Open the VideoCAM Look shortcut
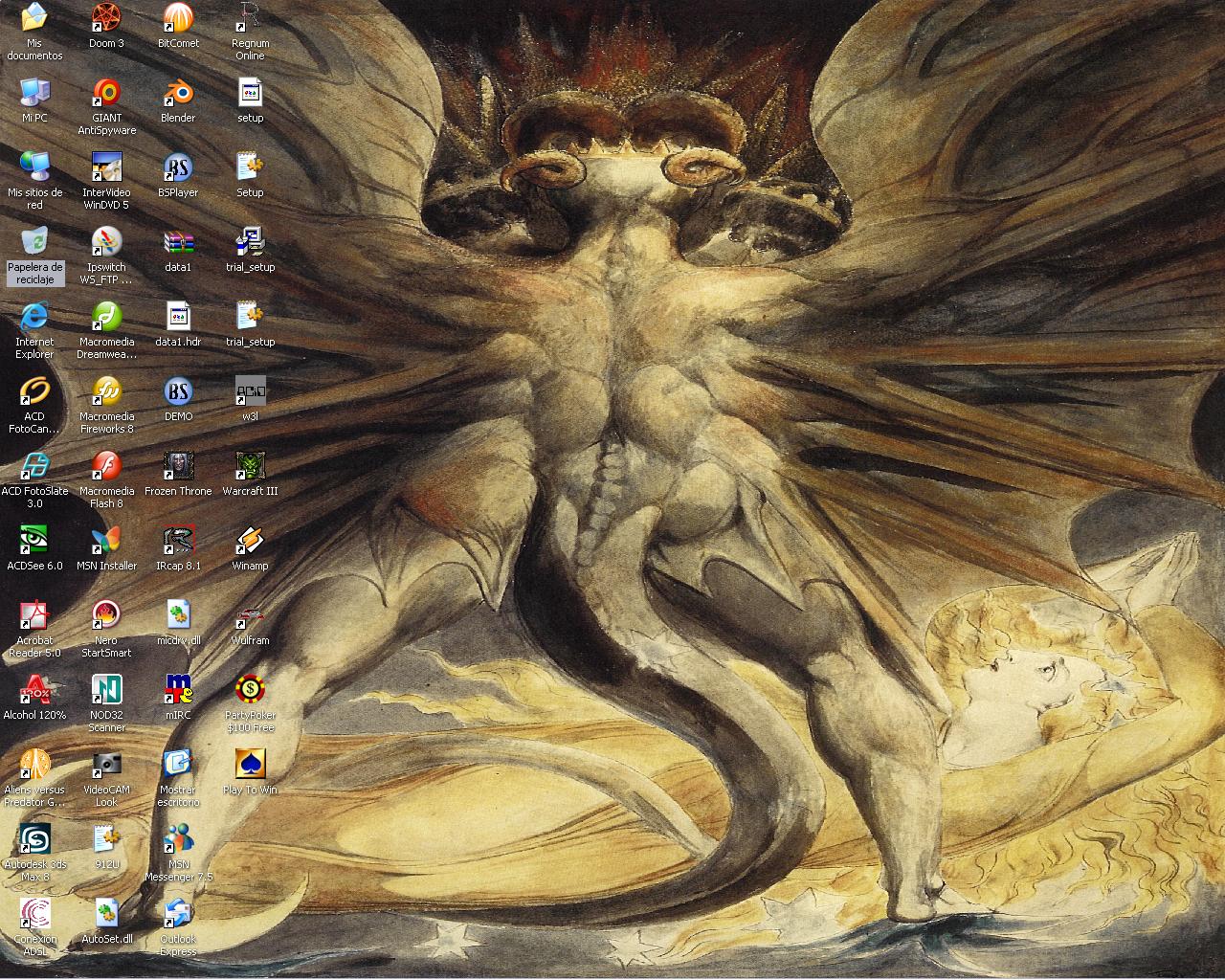 (x=106, y=764)
